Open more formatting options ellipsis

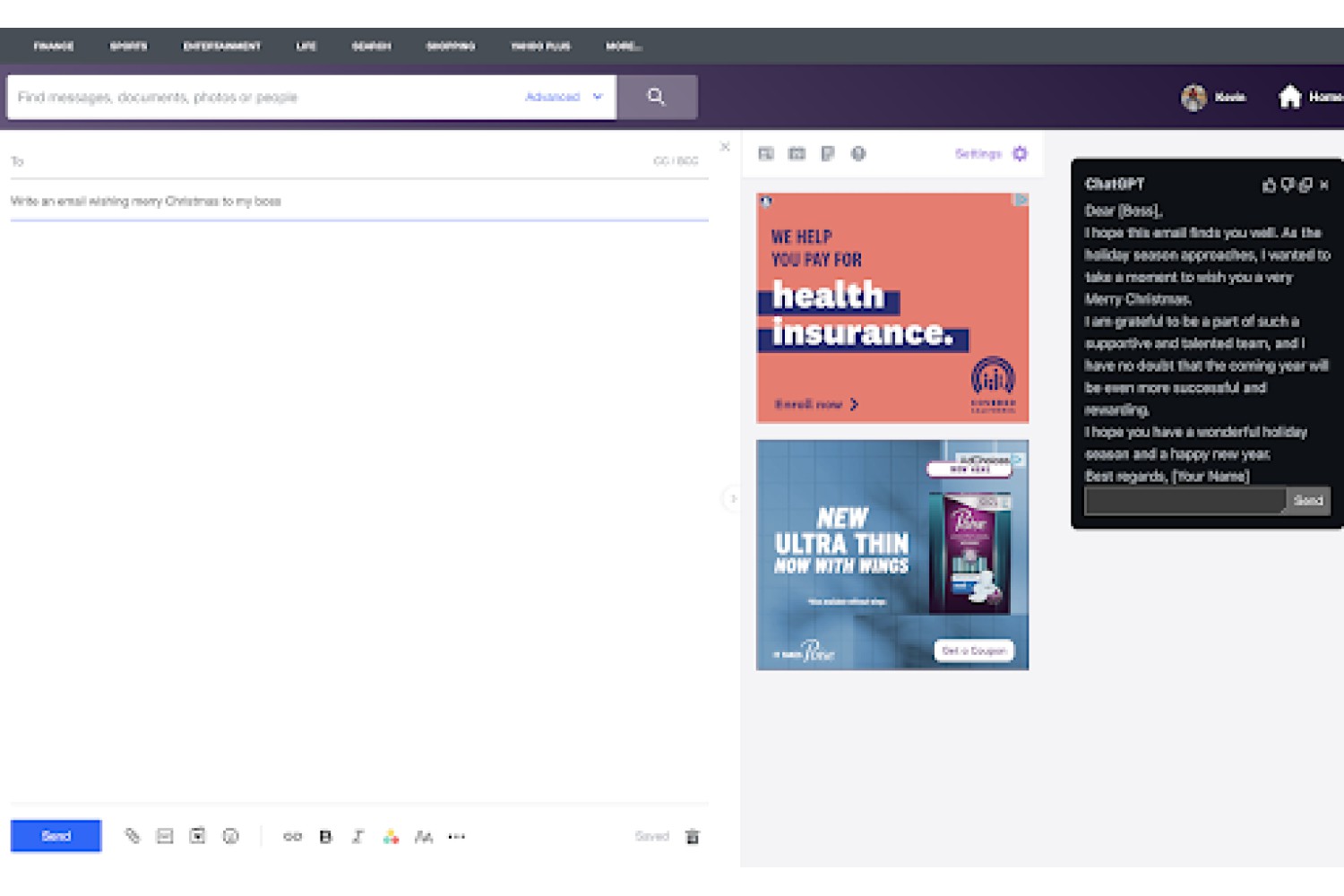click(457, 837)
